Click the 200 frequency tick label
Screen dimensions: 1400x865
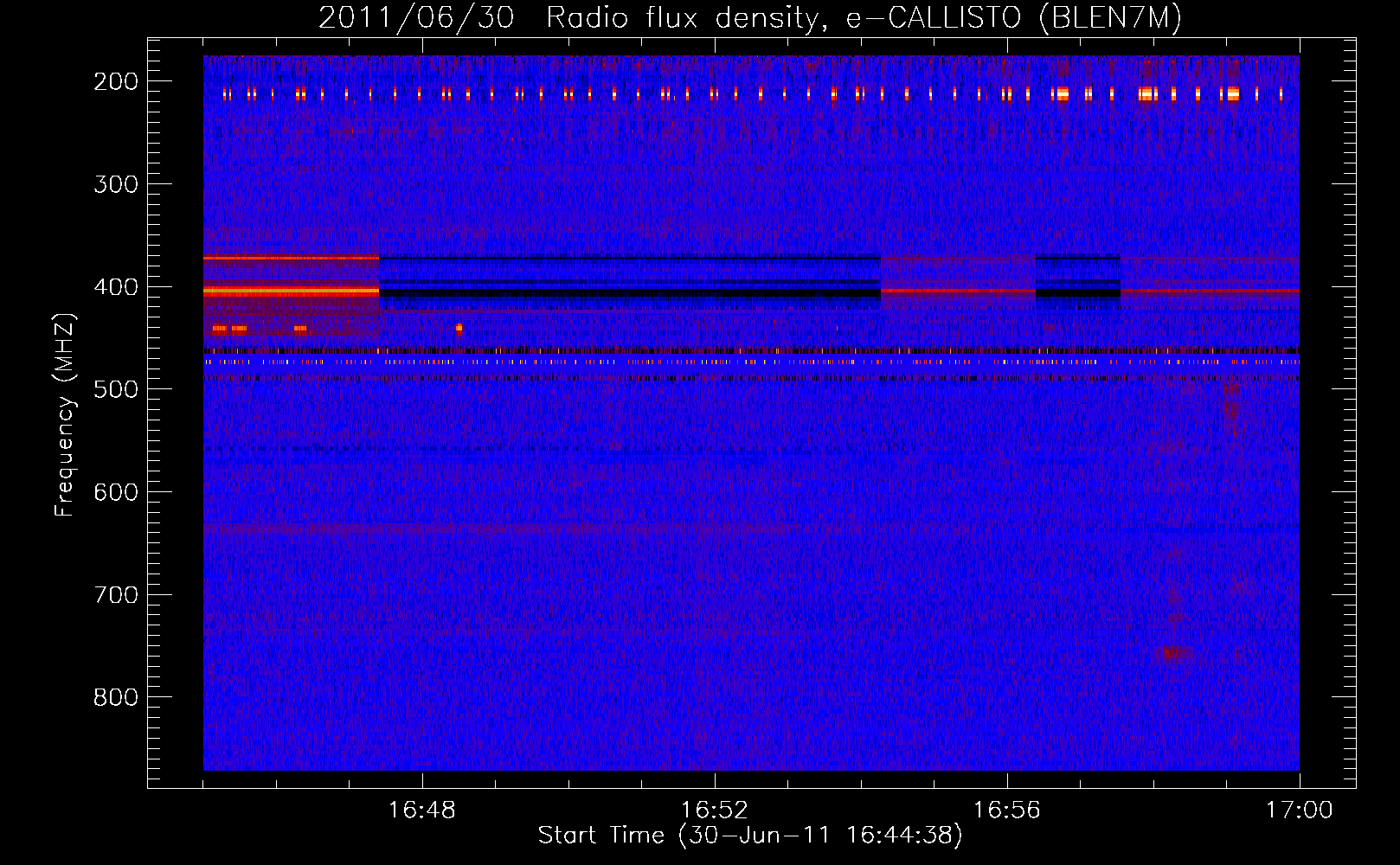click(x=116, y=81)
